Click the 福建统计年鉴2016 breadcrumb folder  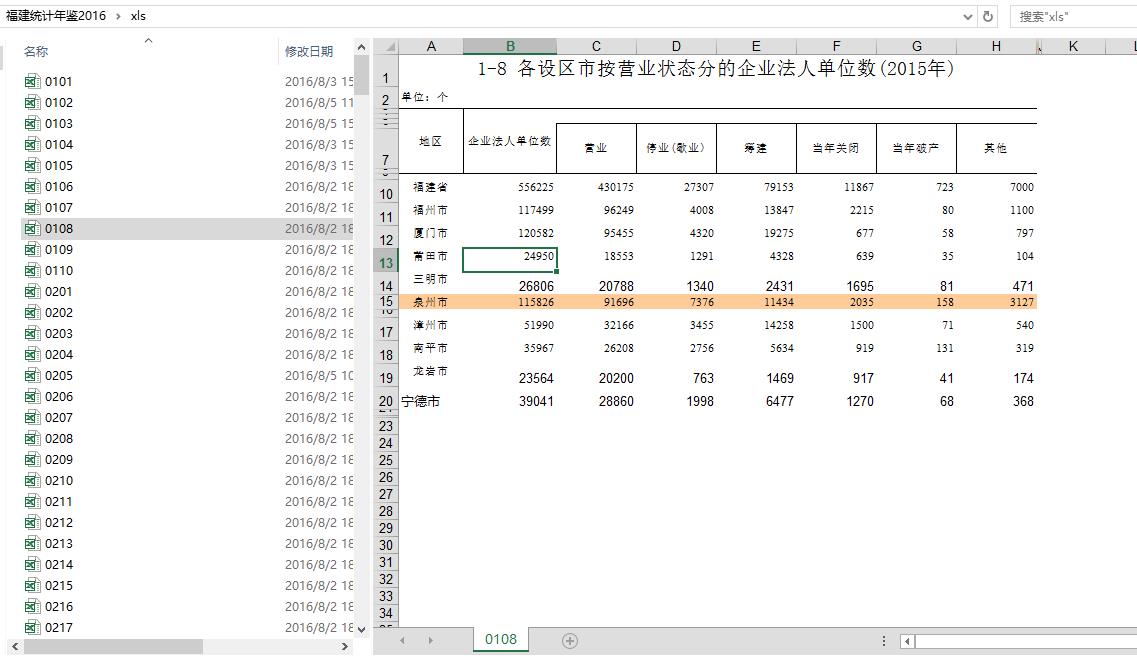[56, 16]
